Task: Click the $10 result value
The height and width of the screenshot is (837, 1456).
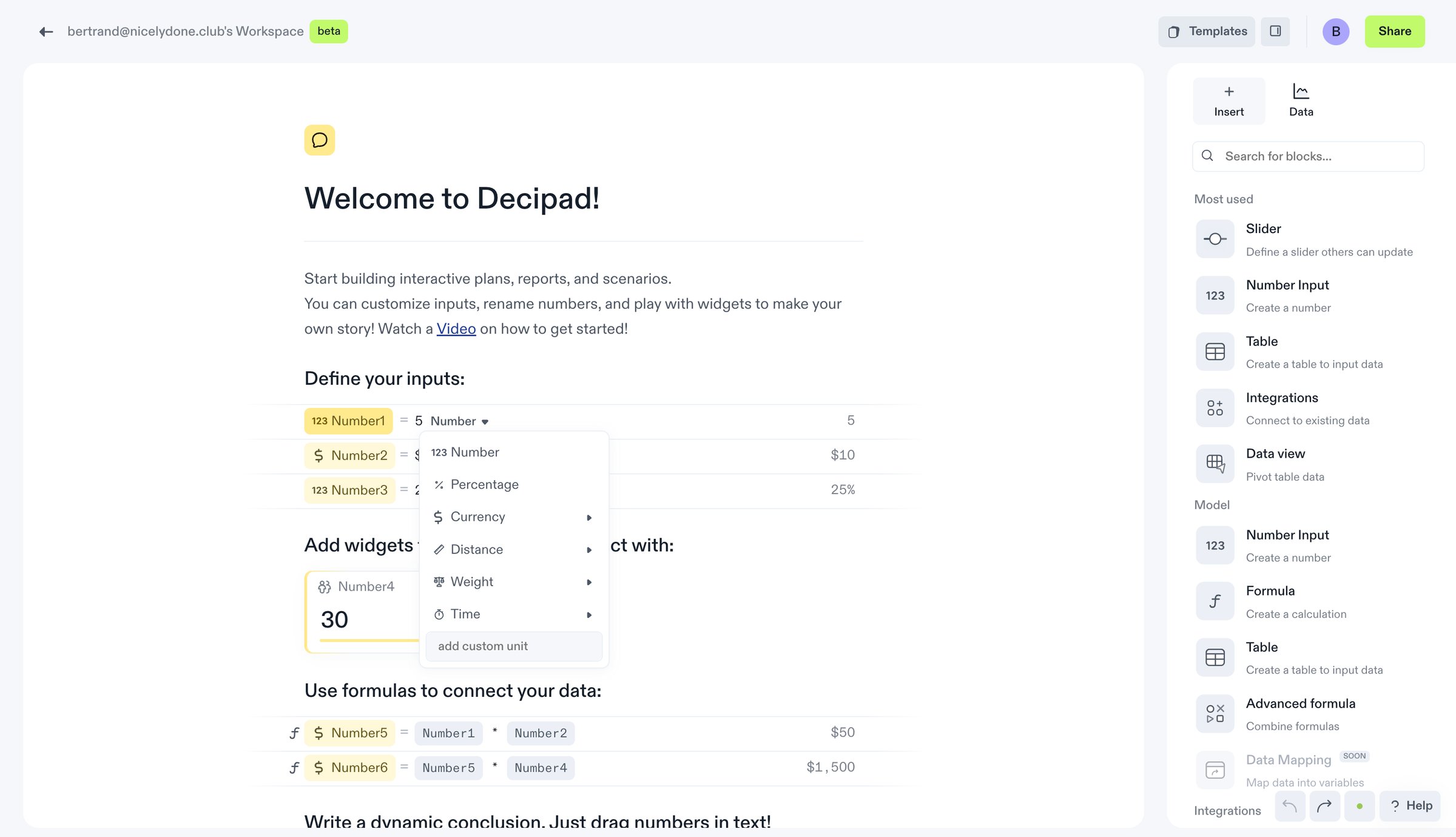Action: tap(843, 455)
